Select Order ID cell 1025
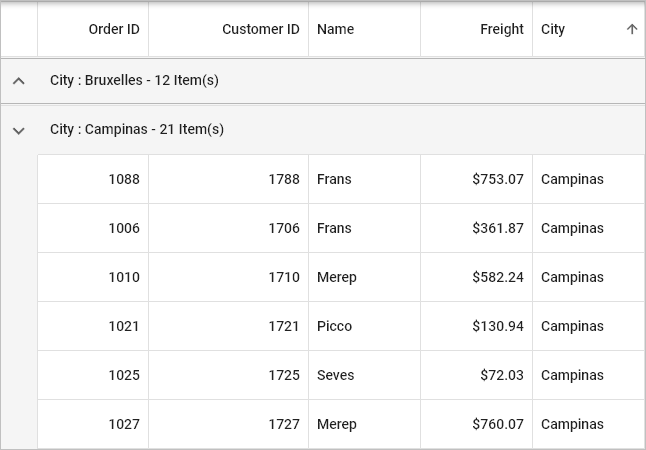The height and width of the screenshot is (450, 646). click(93, 375)
